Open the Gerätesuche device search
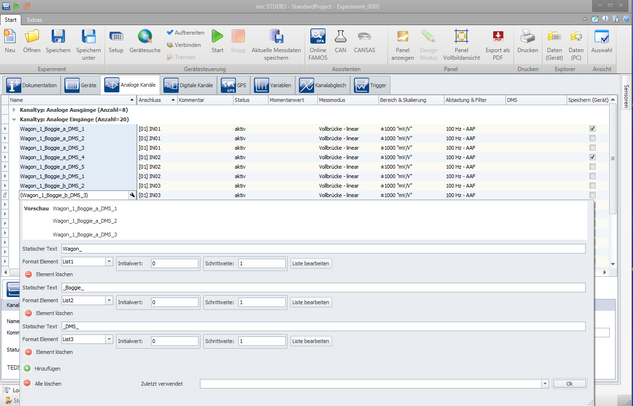This screenshot has width=633, height=406. click(145, 38)
